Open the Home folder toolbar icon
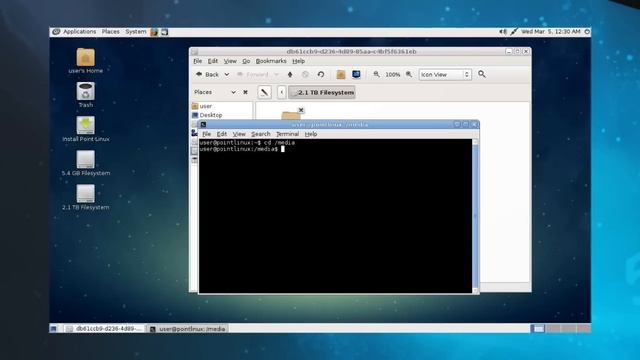 click(x=341, y=74)
